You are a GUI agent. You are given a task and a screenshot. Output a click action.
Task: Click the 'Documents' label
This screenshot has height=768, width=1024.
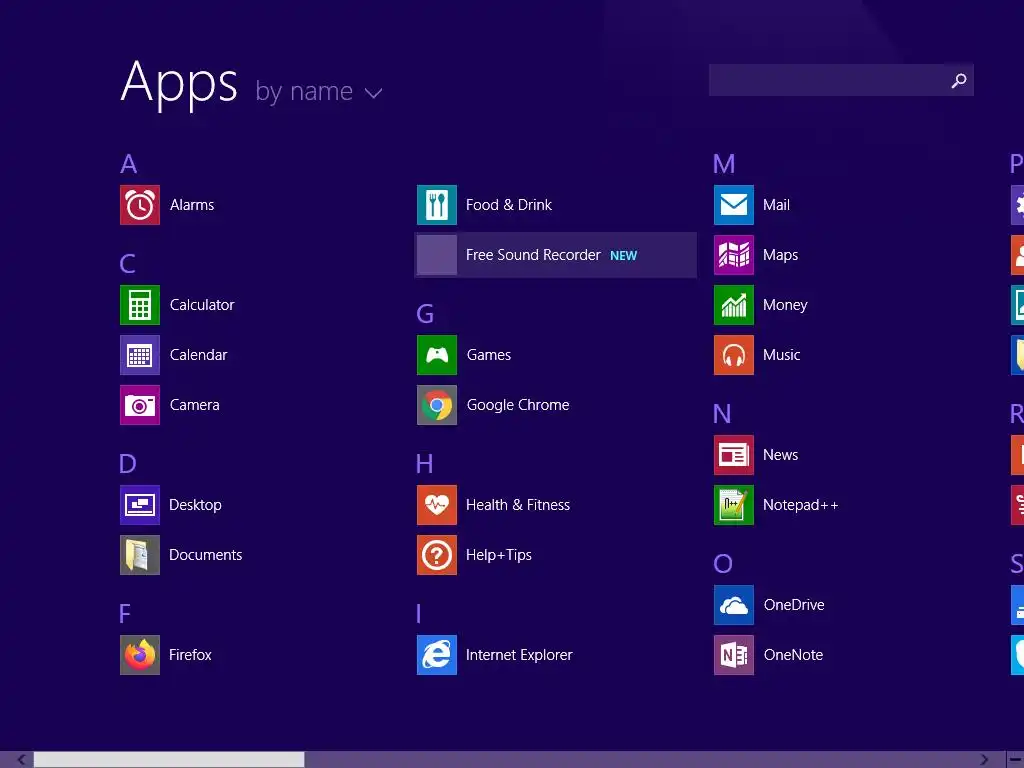(206, 555)
